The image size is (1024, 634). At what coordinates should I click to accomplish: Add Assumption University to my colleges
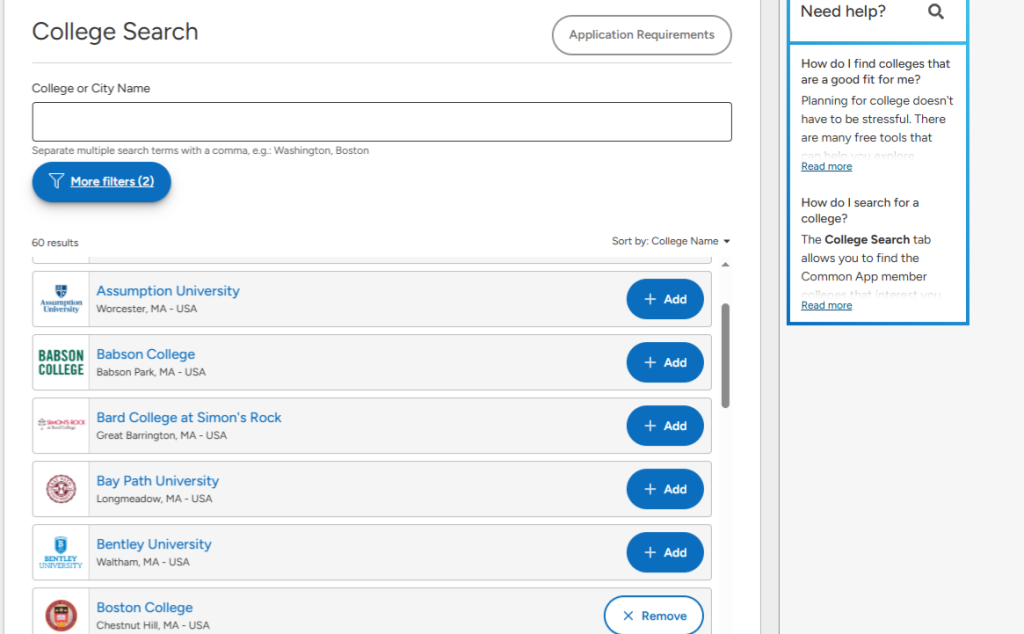(665, 299)
